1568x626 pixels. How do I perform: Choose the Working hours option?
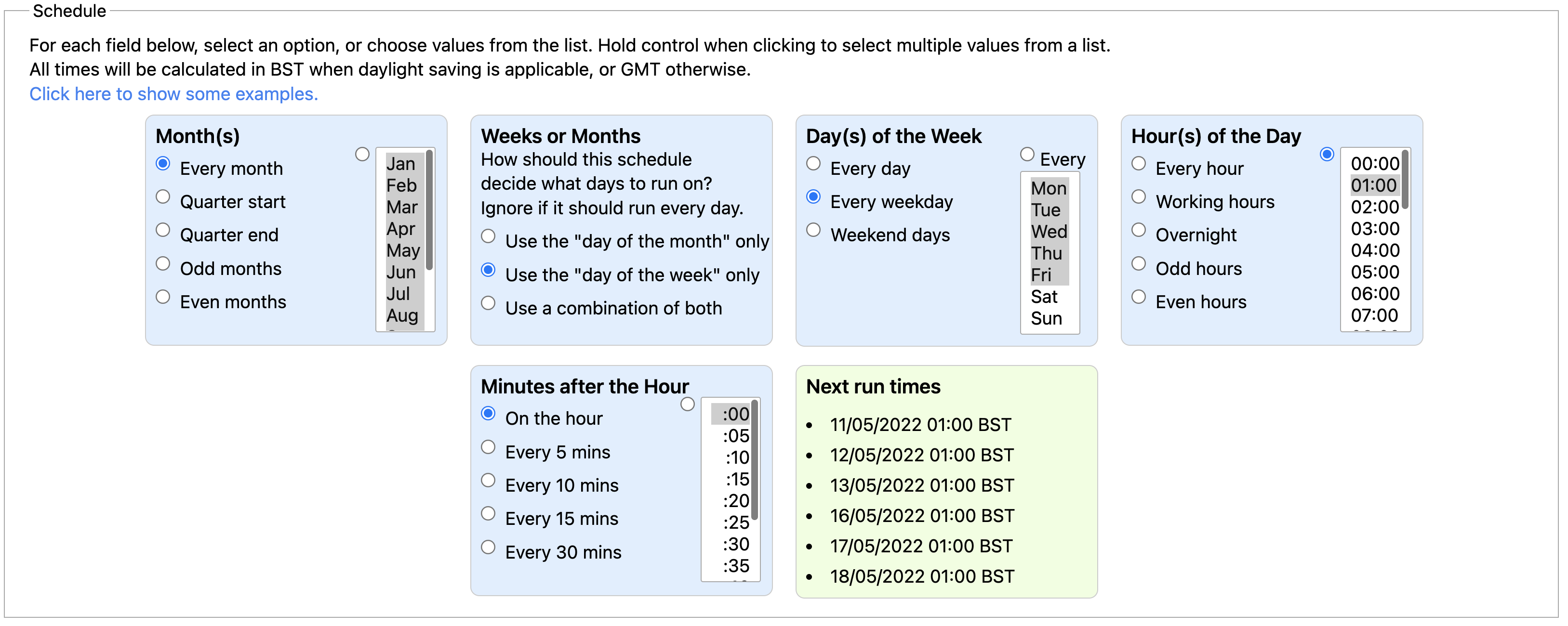1138,197
